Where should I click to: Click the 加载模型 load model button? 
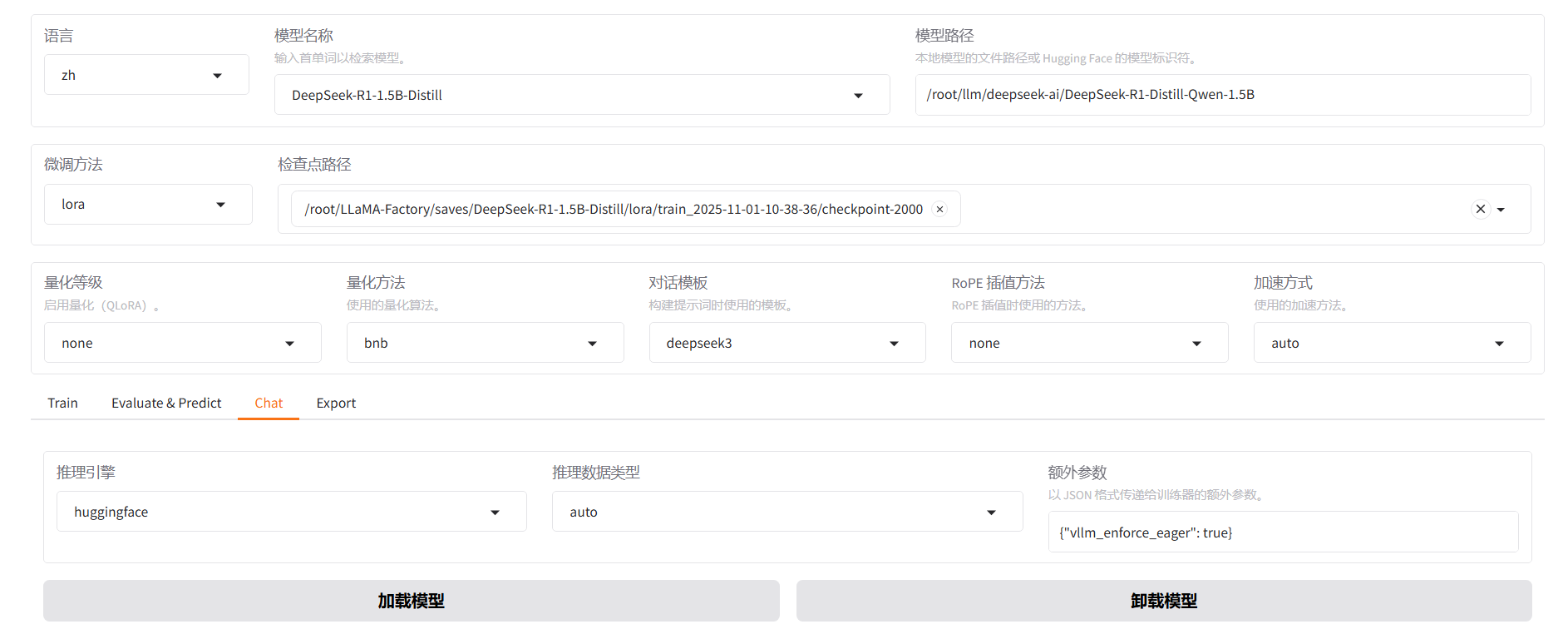coord(411,601)
